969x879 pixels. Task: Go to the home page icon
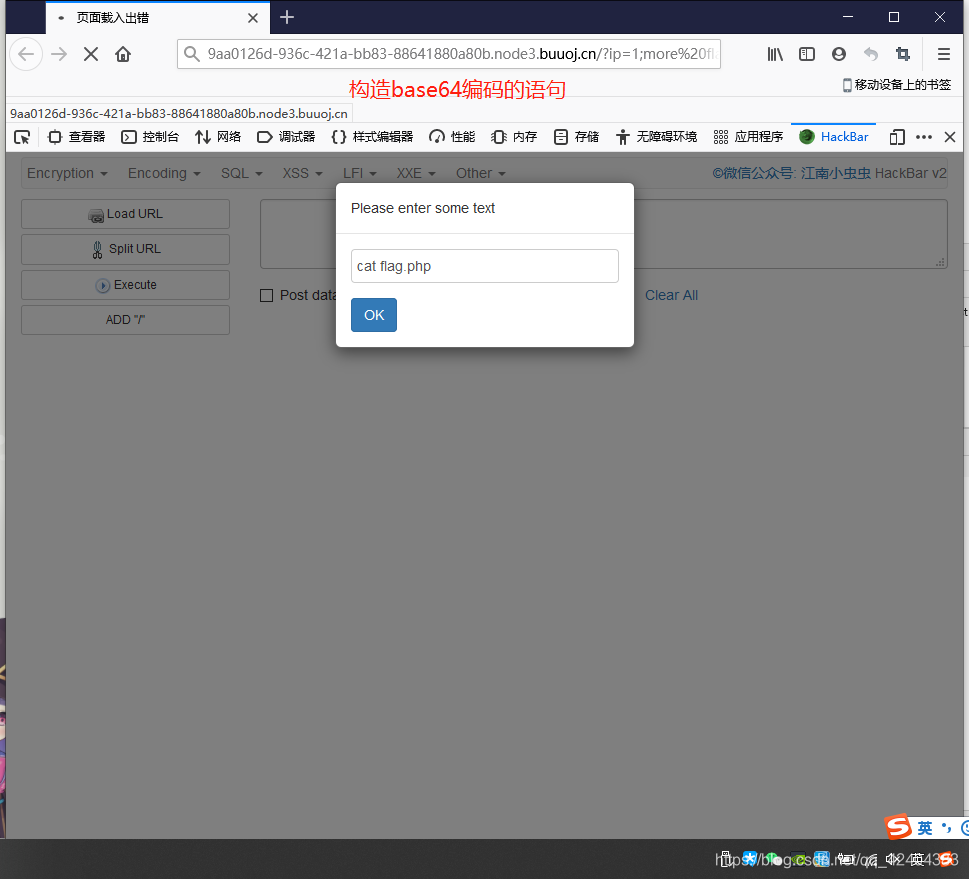point(123,54)
